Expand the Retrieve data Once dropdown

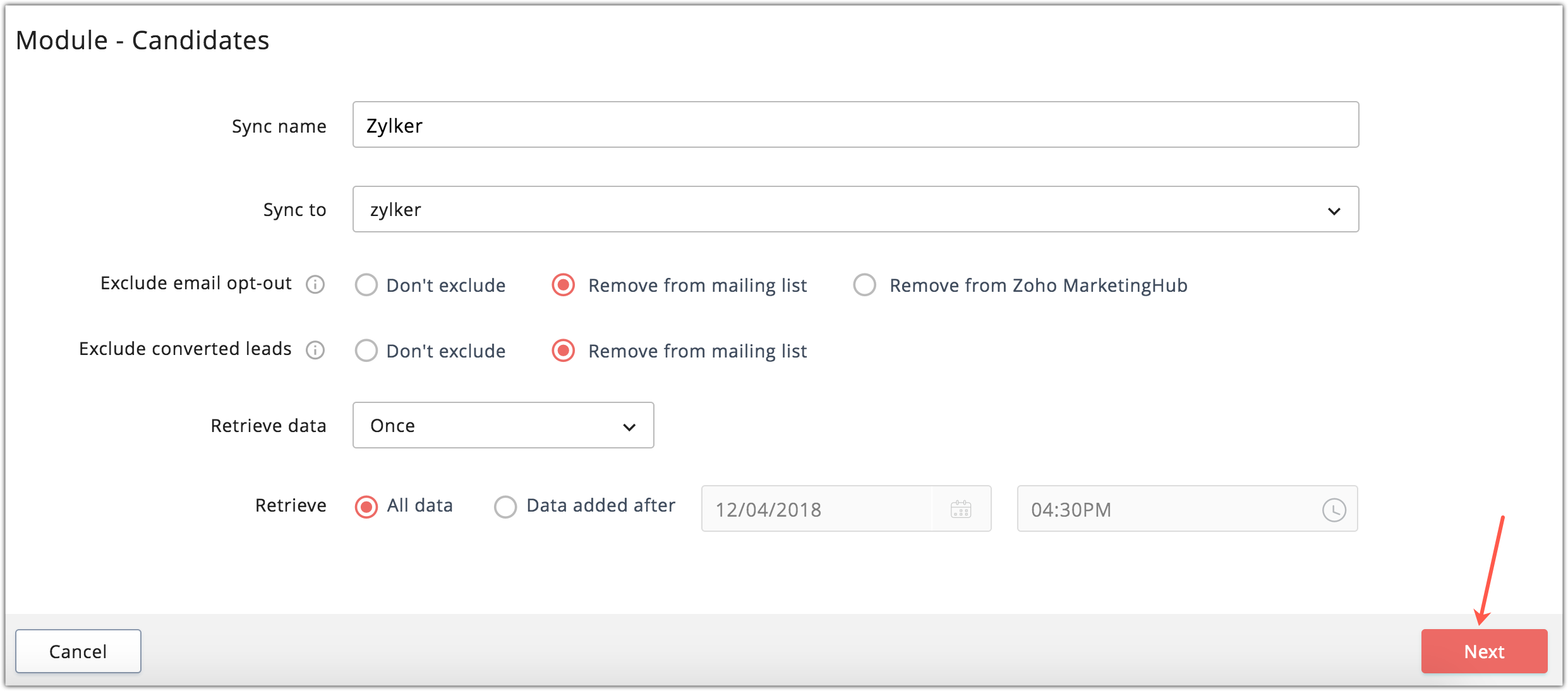tap(502, 425)
